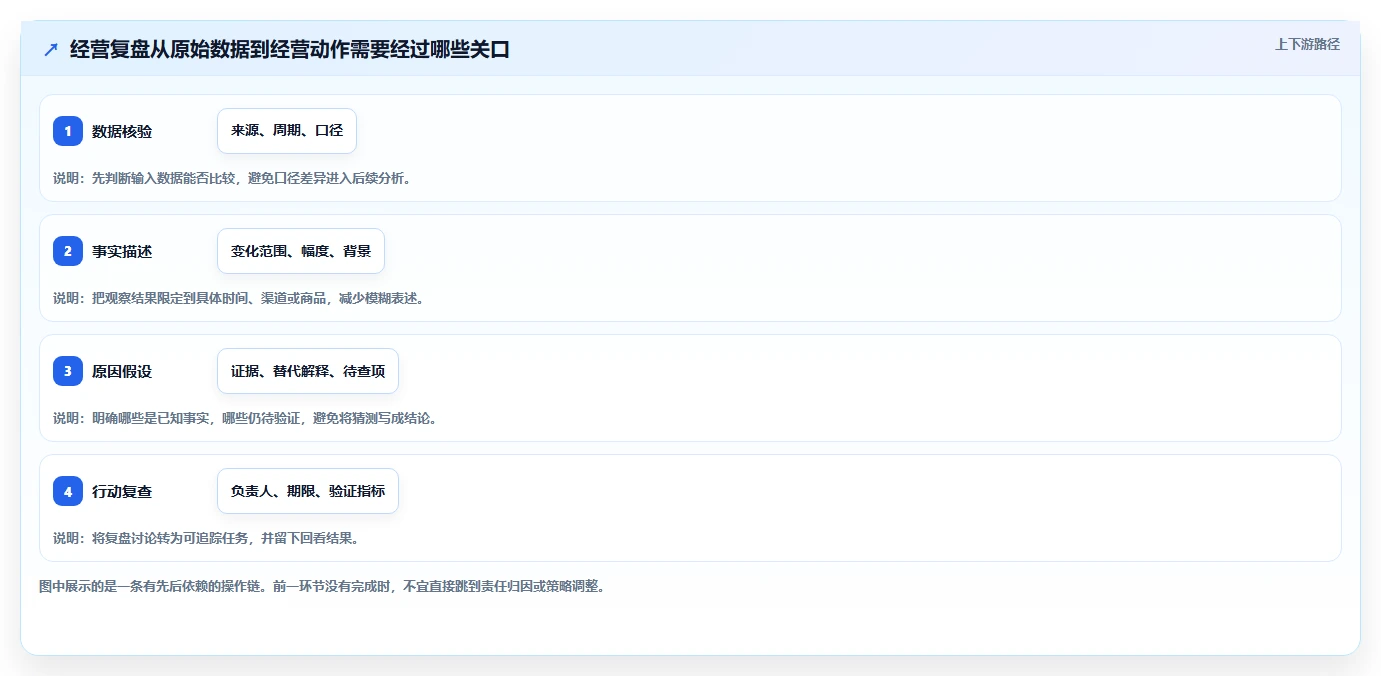Click the 数据核验 step heading
Screen dimensions: 1381x676
122,131
